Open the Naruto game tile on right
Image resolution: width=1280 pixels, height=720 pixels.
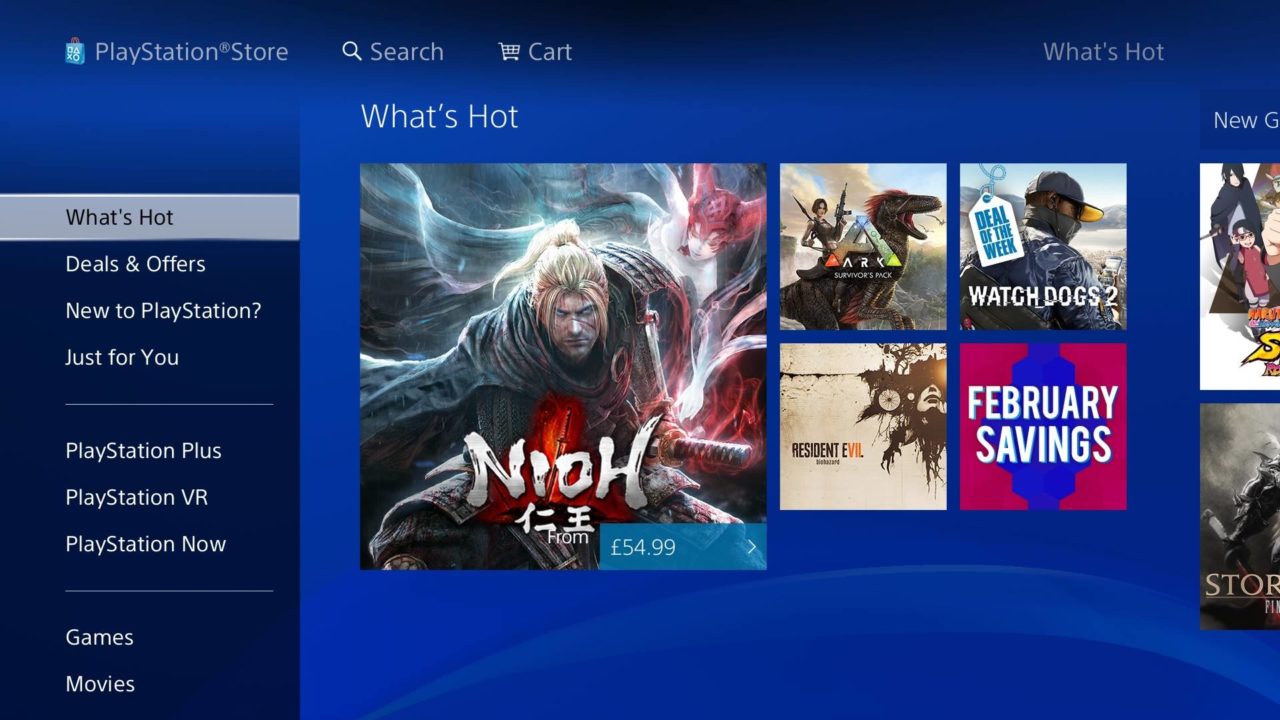(1240, 277)
